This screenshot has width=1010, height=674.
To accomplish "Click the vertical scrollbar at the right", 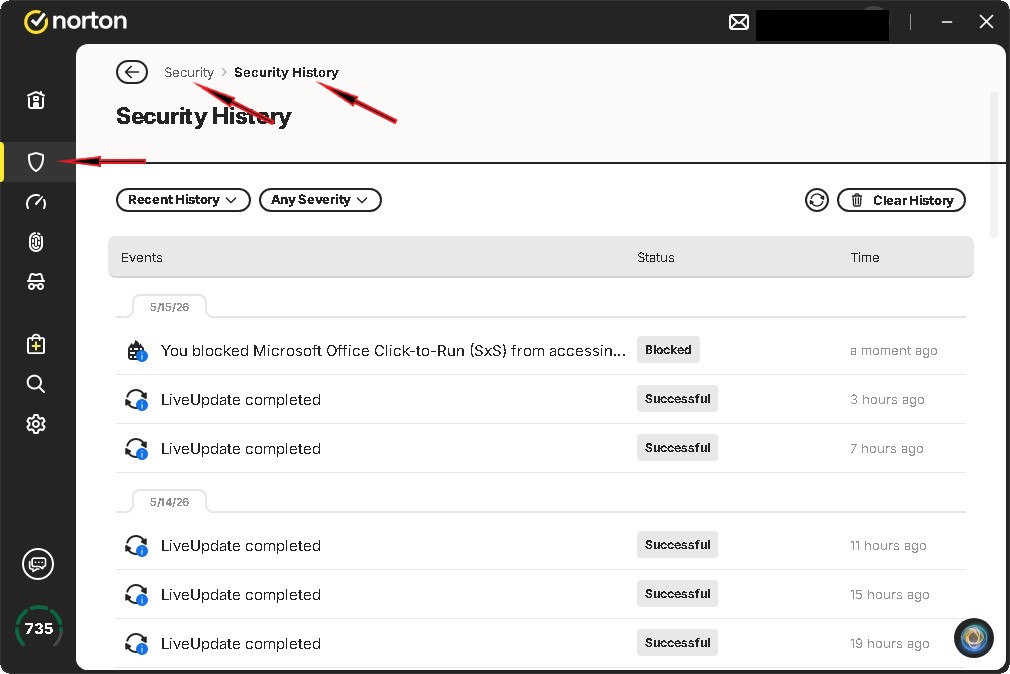I will click(x=994, y=164).
